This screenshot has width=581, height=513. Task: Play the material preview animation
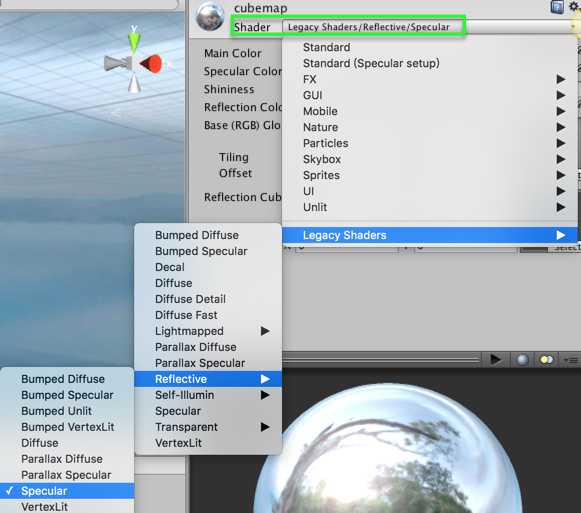pos(495,360)
